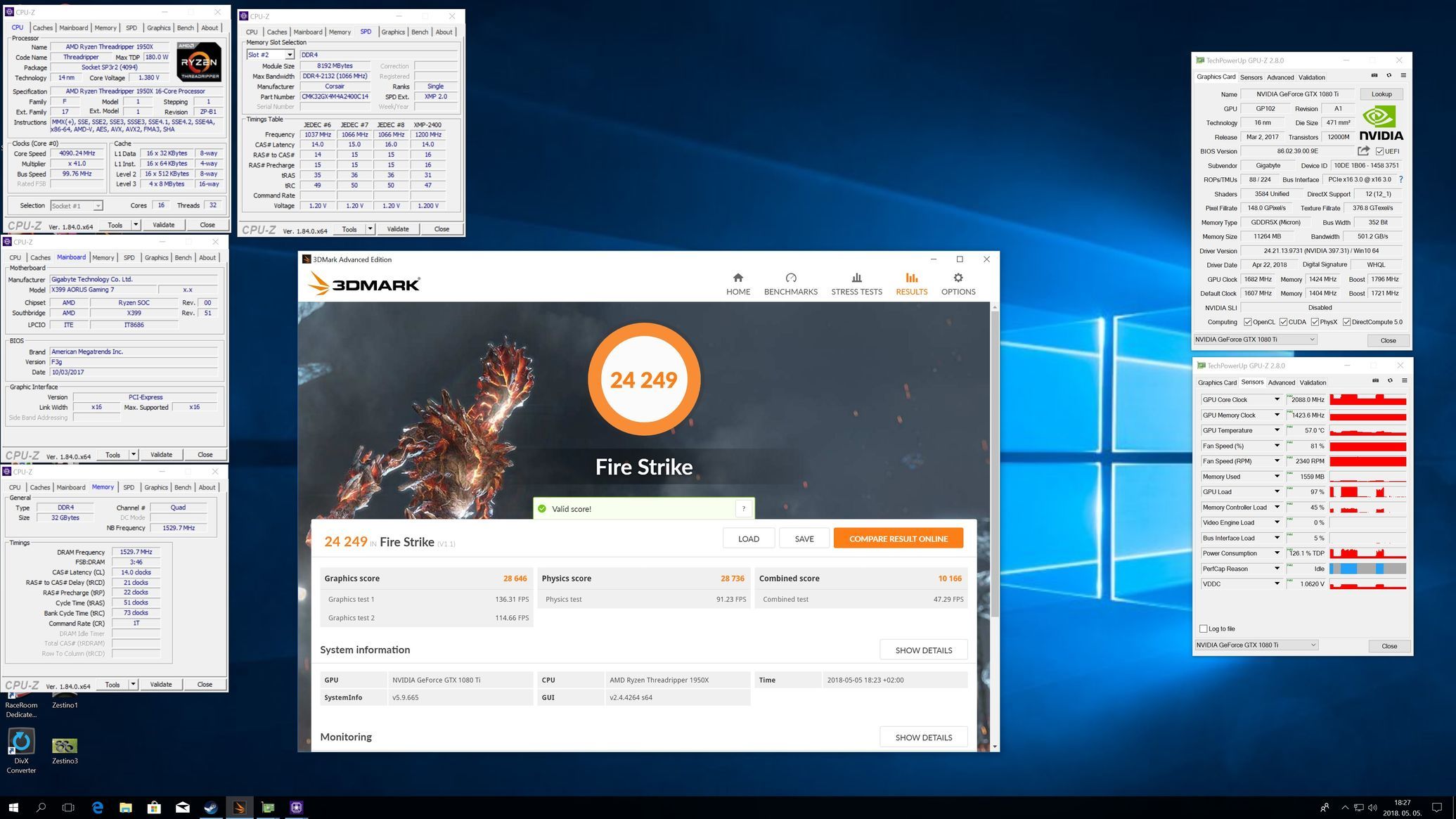Click SHOW DETAILS for Monitoring
This screenshot has height=819, width=1456.
(x=923, y=737)
